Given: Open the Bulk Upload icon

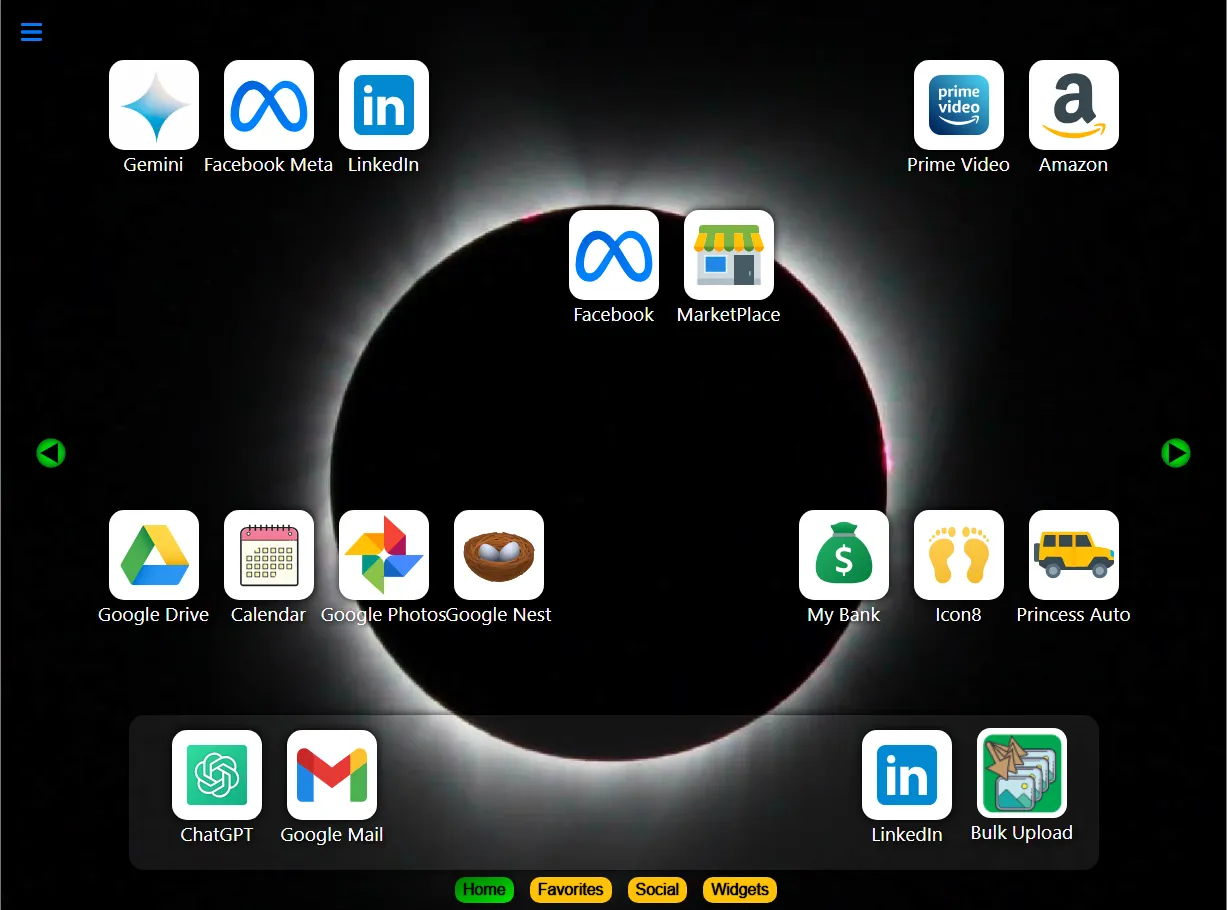Looking at the screenshot, I should 1022,773.
